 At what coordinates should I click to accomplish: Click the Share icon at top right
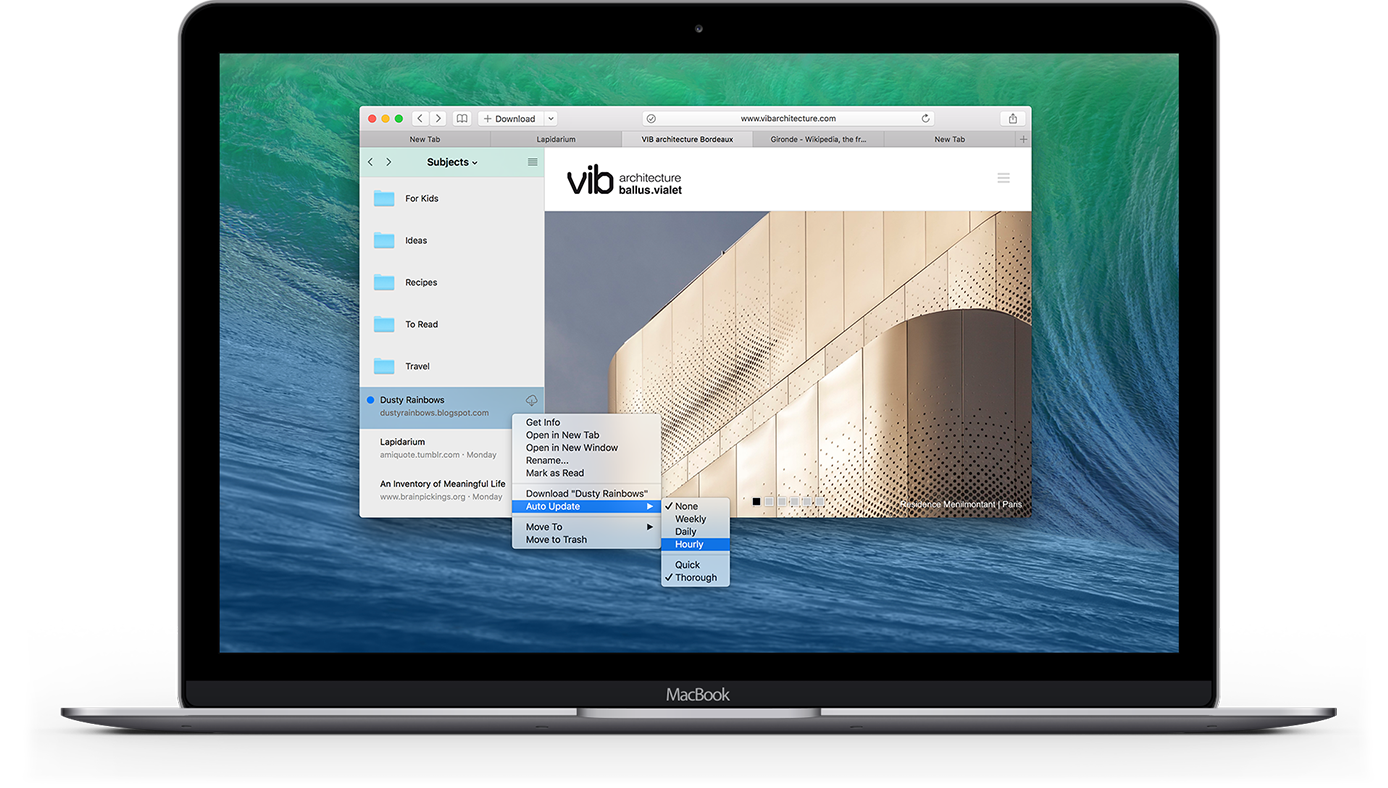click(x=1011, y=117)
